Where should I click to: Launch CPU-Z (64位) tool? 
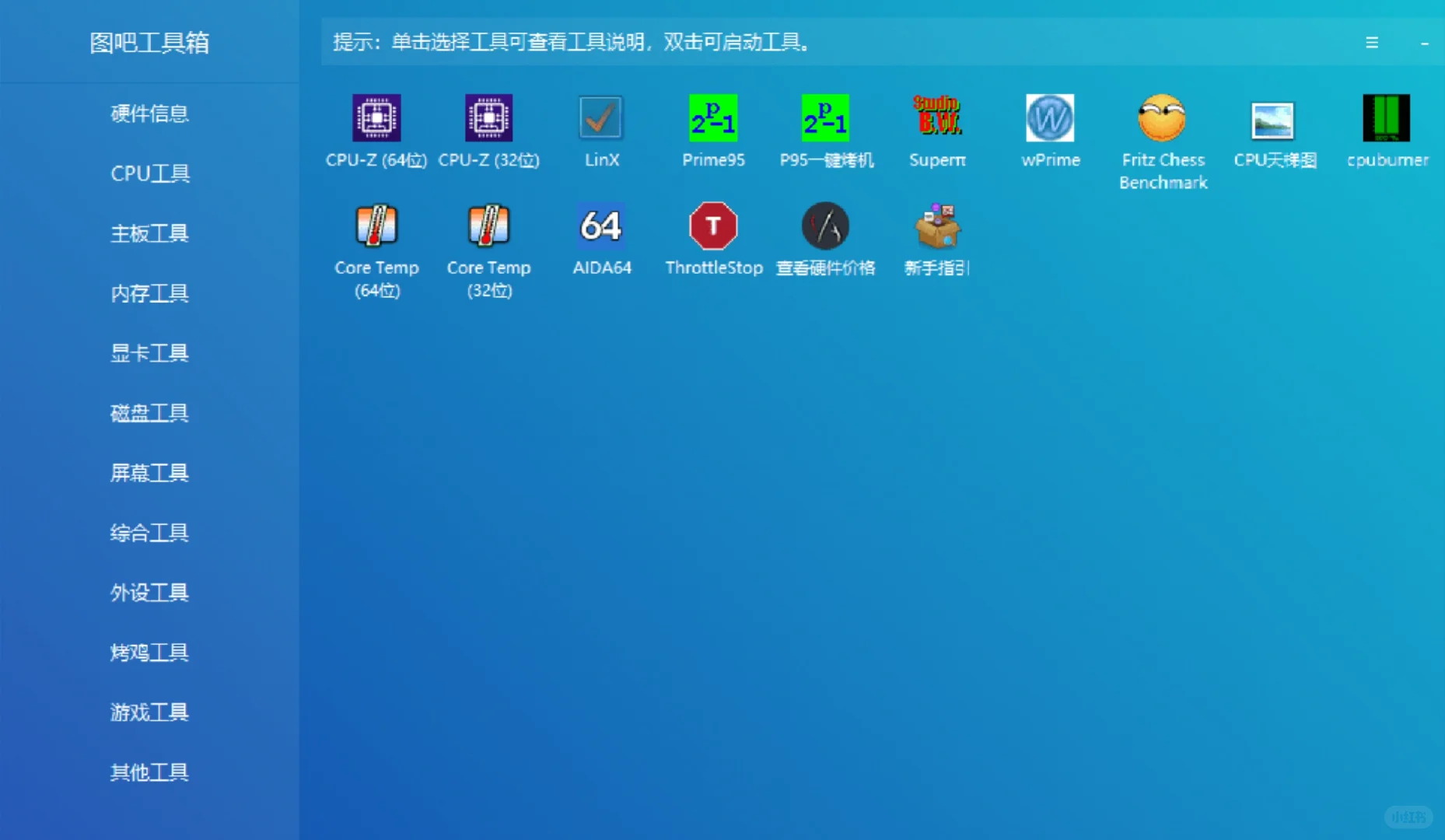pos(376,118)
